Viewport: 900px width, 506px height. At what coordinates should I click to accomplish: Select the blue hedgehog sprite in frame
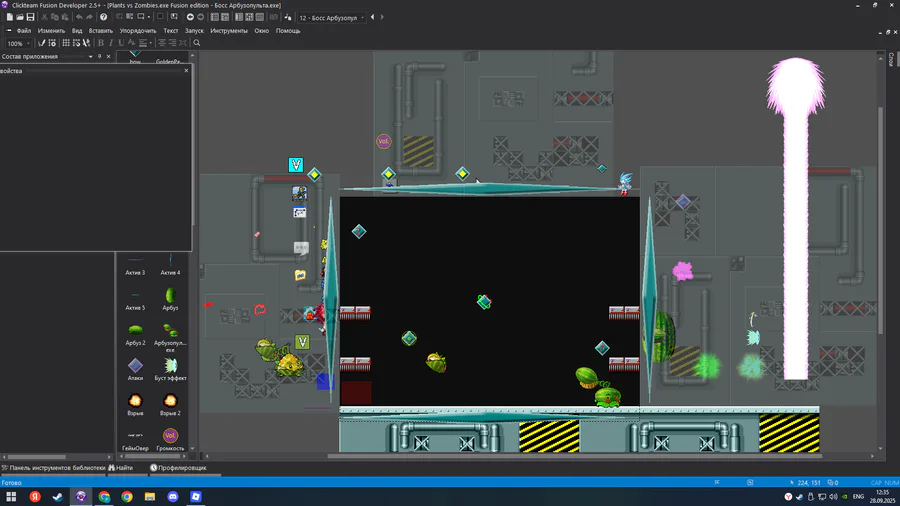click(624, 184)
